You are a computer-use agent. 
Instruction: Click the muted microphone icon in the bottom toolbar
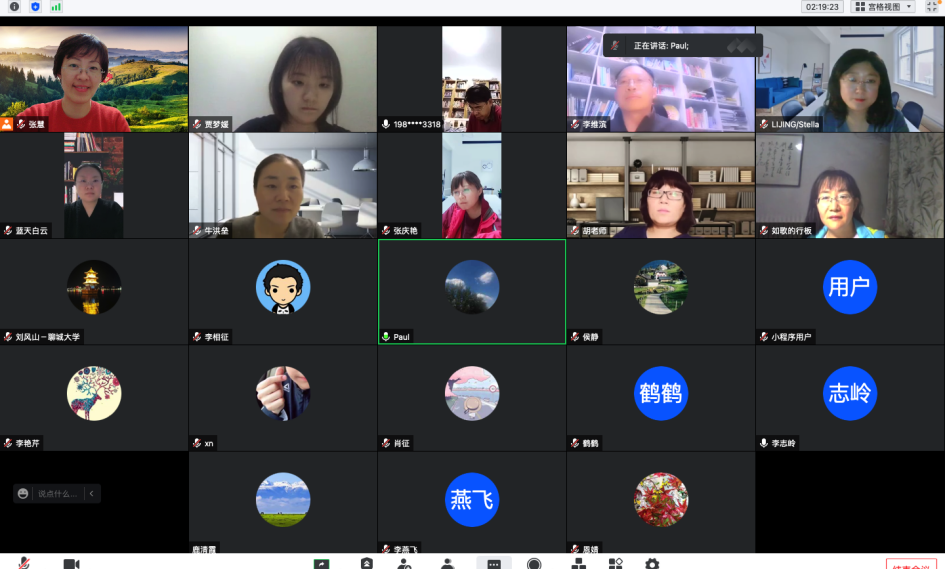pyautogui.click(x=24, y=563)
